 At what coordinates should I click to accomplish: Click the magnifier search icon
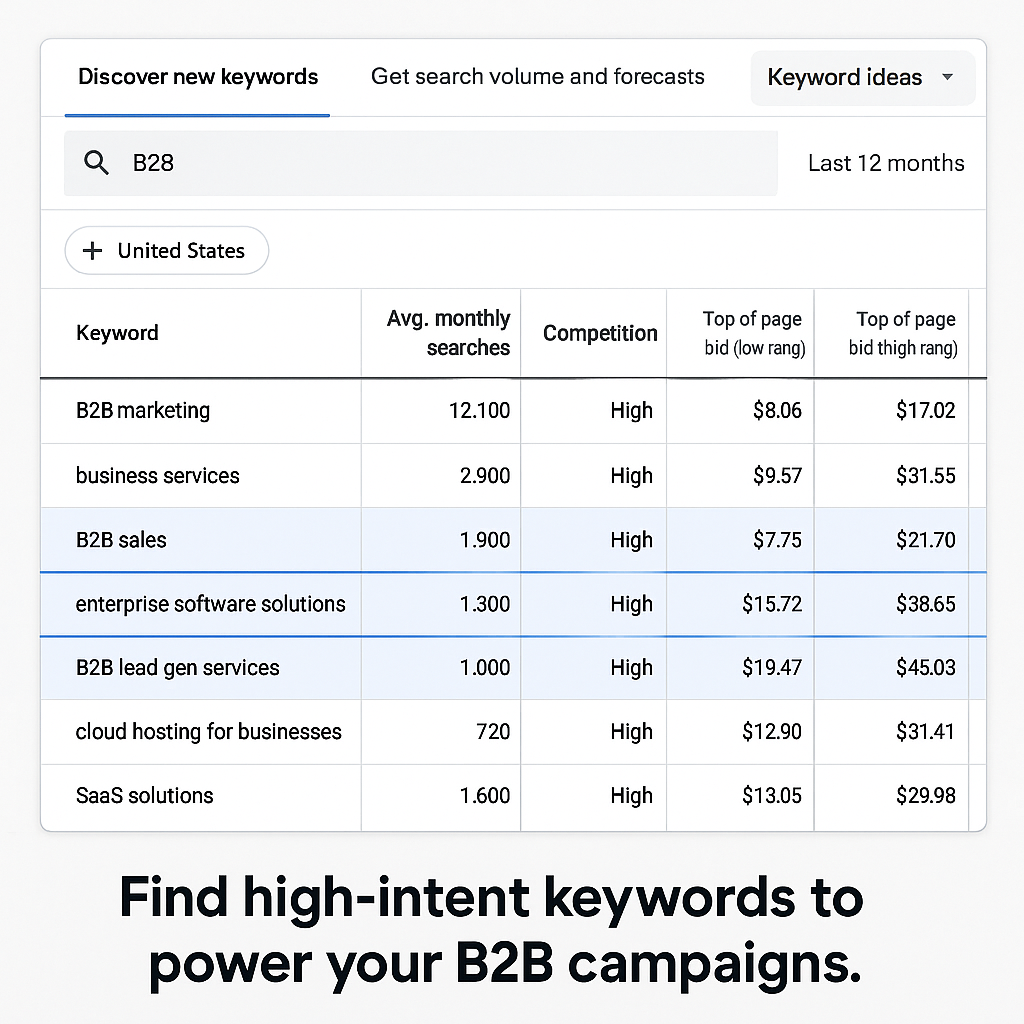97,163
